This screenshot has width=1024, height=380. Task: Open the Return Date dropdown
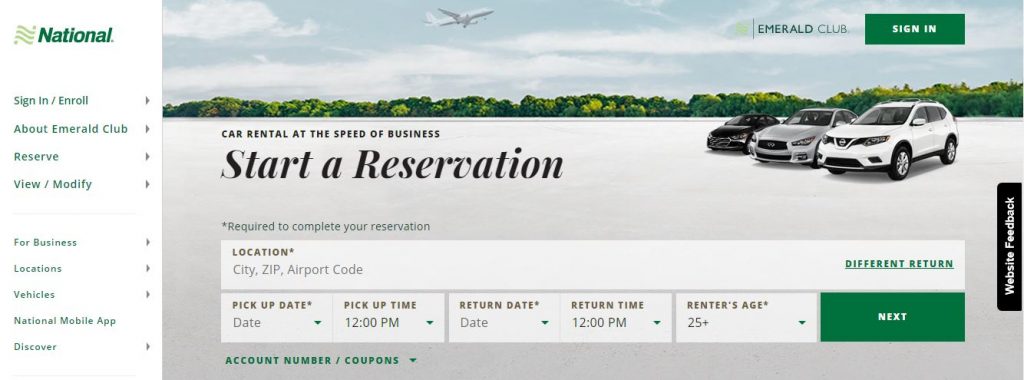click(x=504, y=317)
